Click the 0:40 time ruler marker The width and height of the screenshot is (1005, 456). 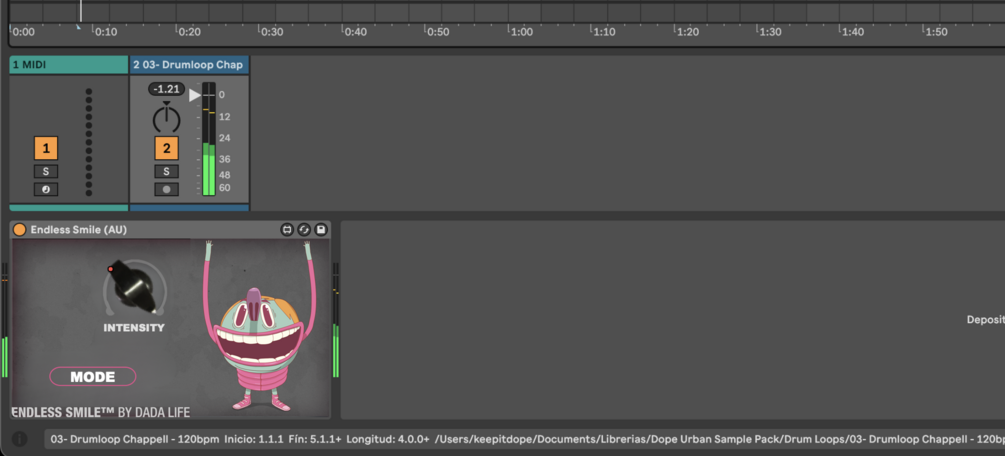tap(355, 31)
